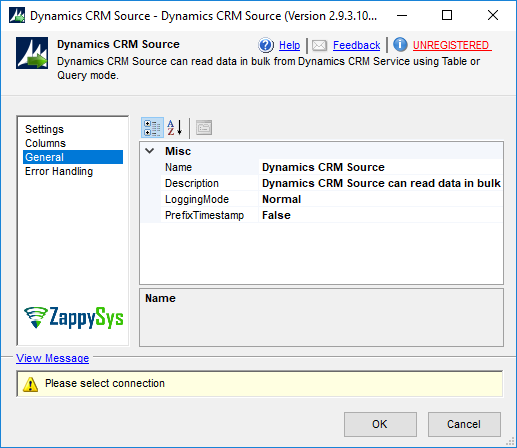Click the Cancel button
Screen dimensions: 517x448
coord(464,424)
